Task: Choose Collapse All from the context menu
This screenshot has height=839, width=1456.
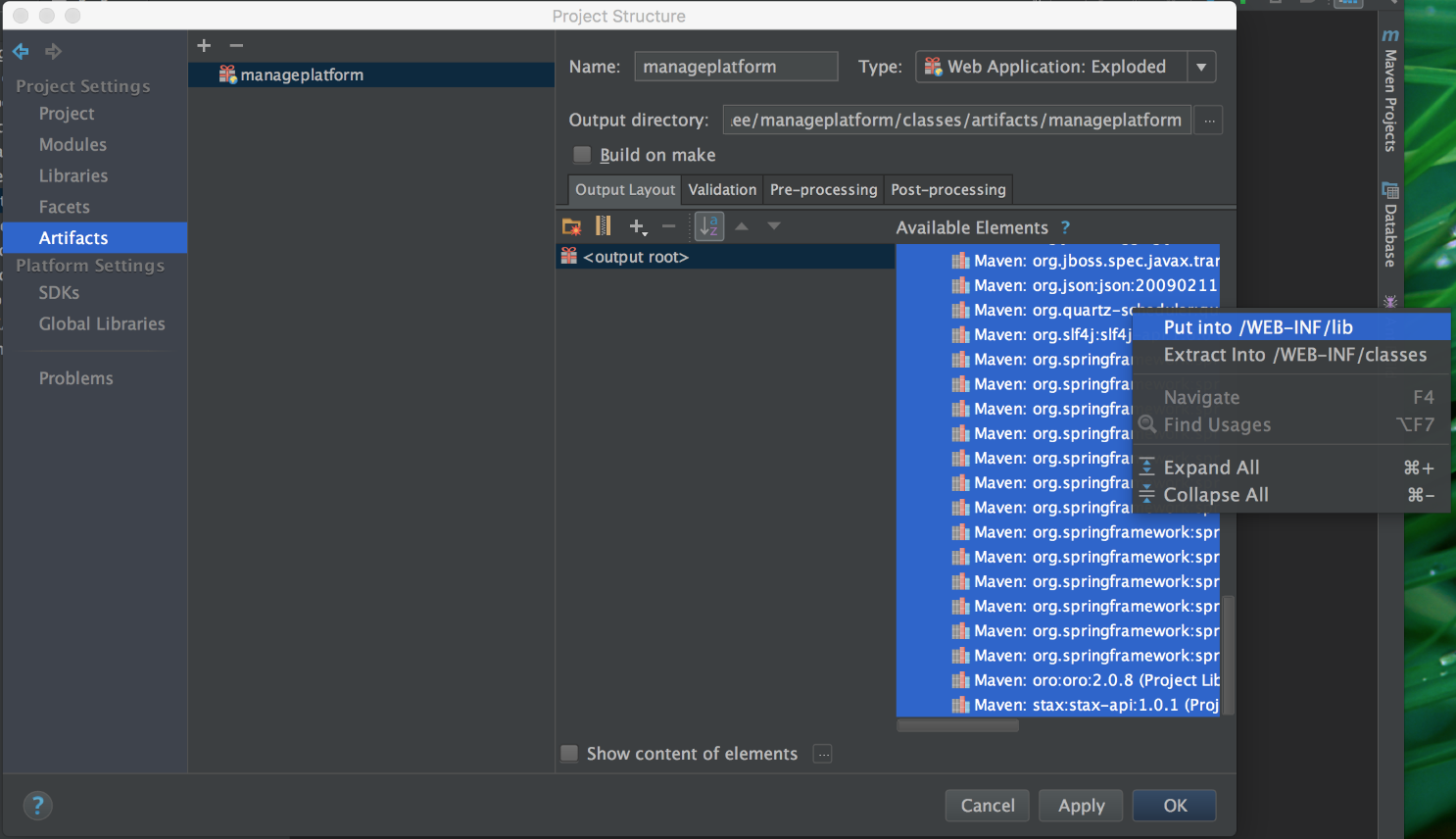Action: [1291, 496]
